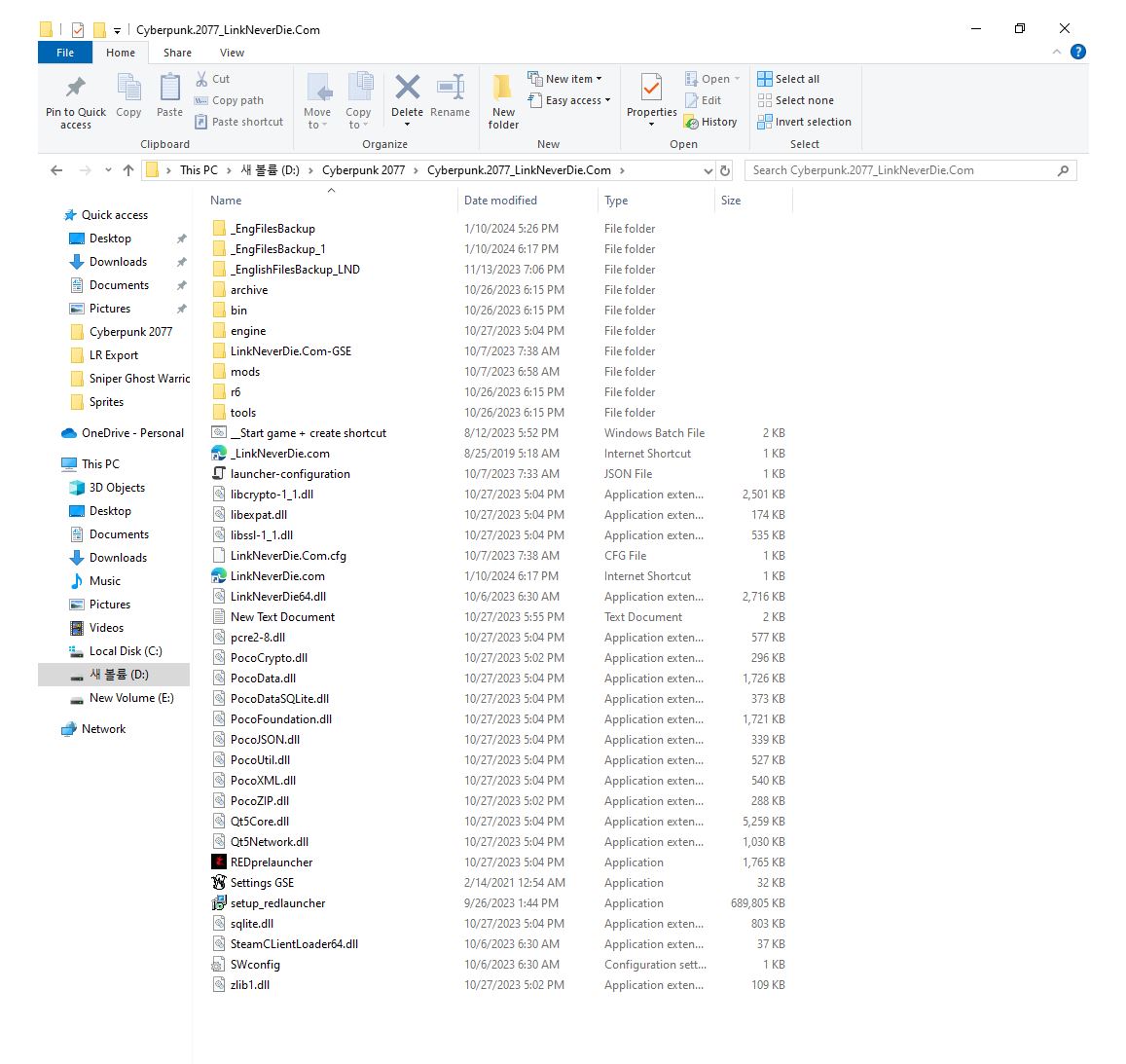Viewport: 1126px width, 1064px height.
Task: Click the search box for this folder
Action: tap(905, 169)
